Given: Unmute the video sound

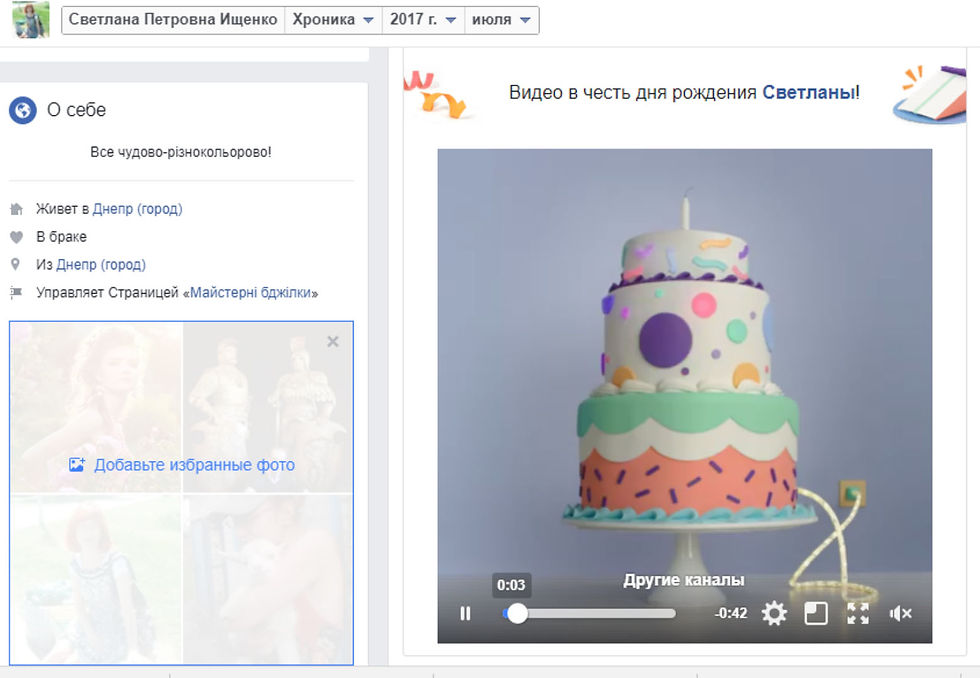Looking at the screenshot, I should coord(900,614).
